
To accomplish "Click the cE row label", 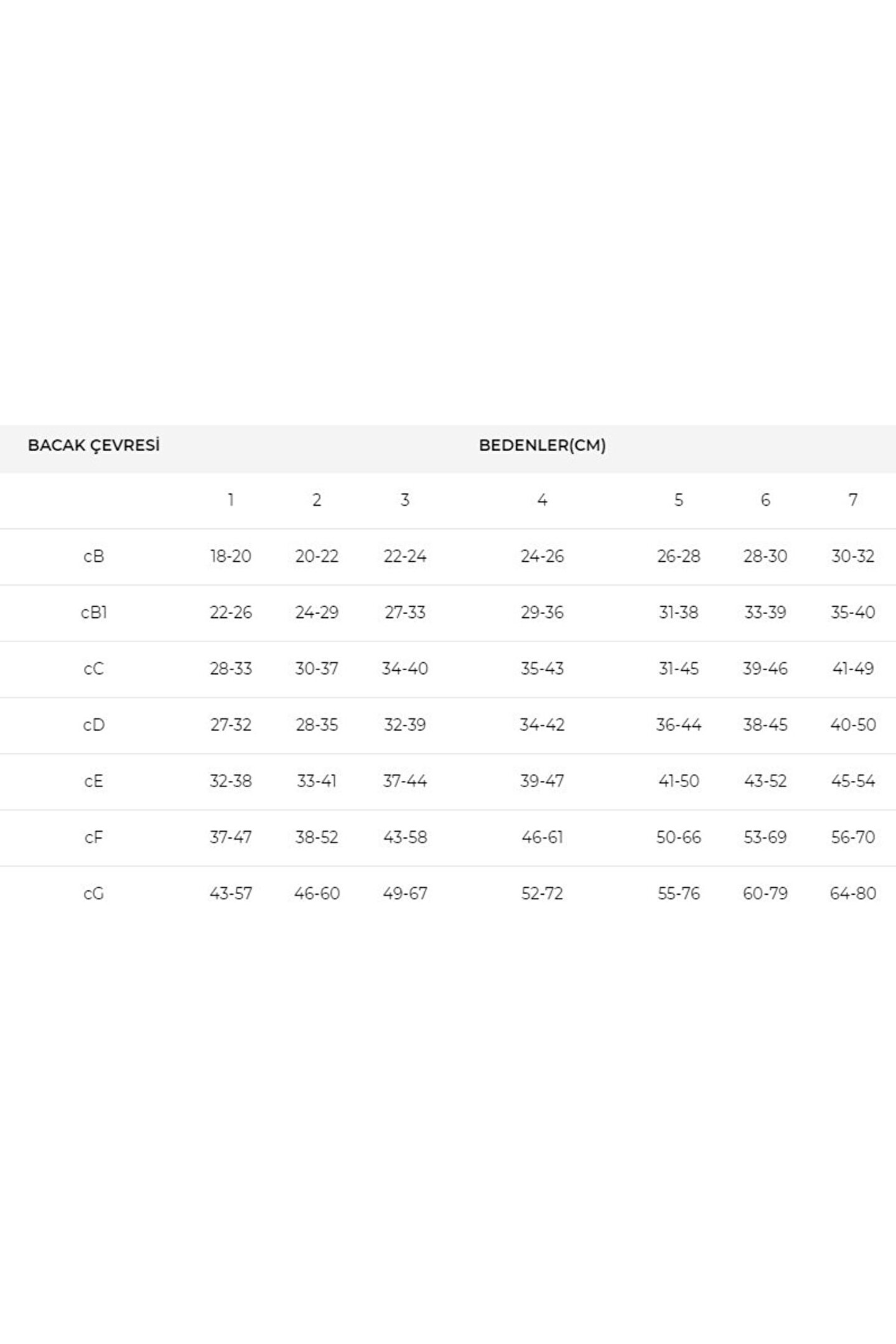I will click(x=94, y=781).
